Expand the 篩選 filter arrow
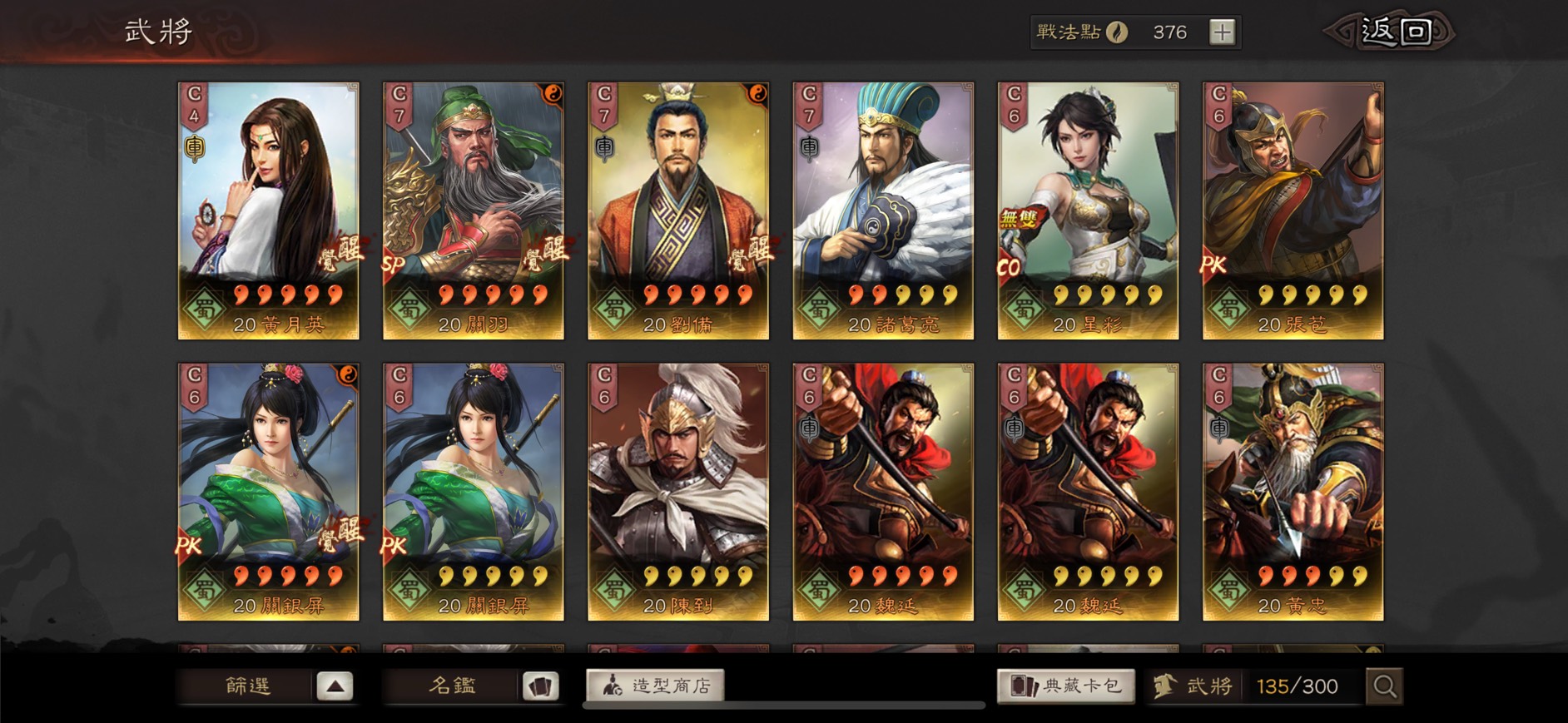 [335, 686]
